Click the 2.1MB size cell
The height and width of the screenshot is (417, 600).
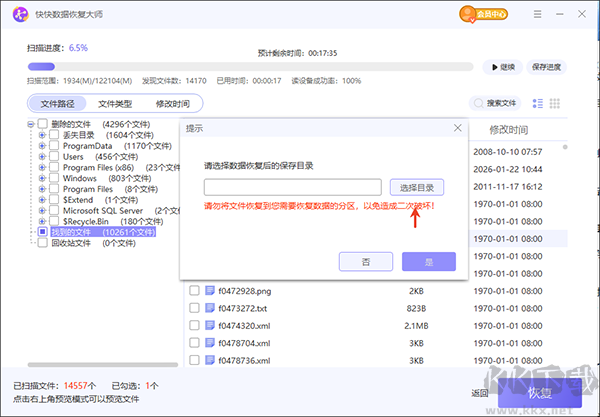(x=416, y=326)
